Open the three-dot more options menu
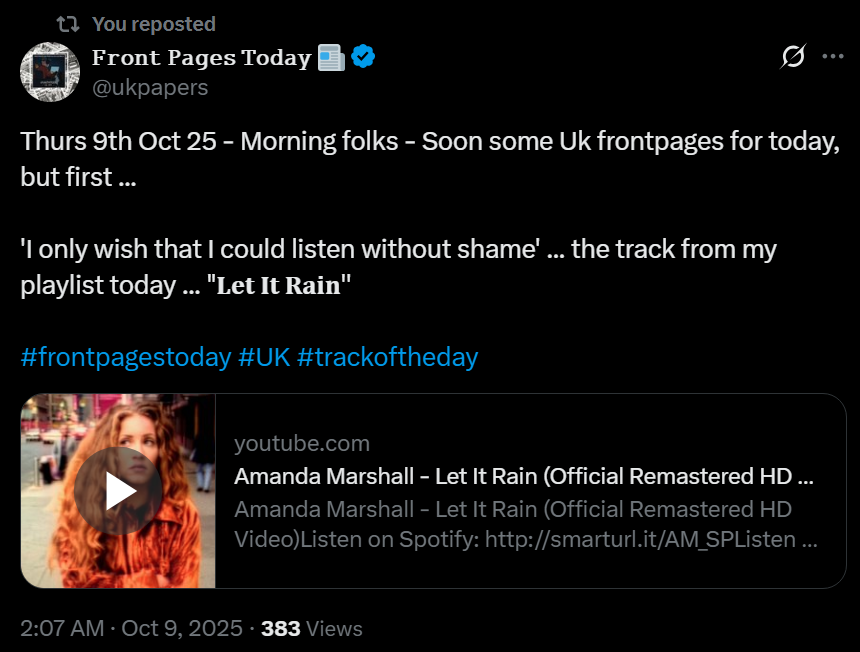Image resolution: width=860 pixels, height=652 pixels. point(832,57)
